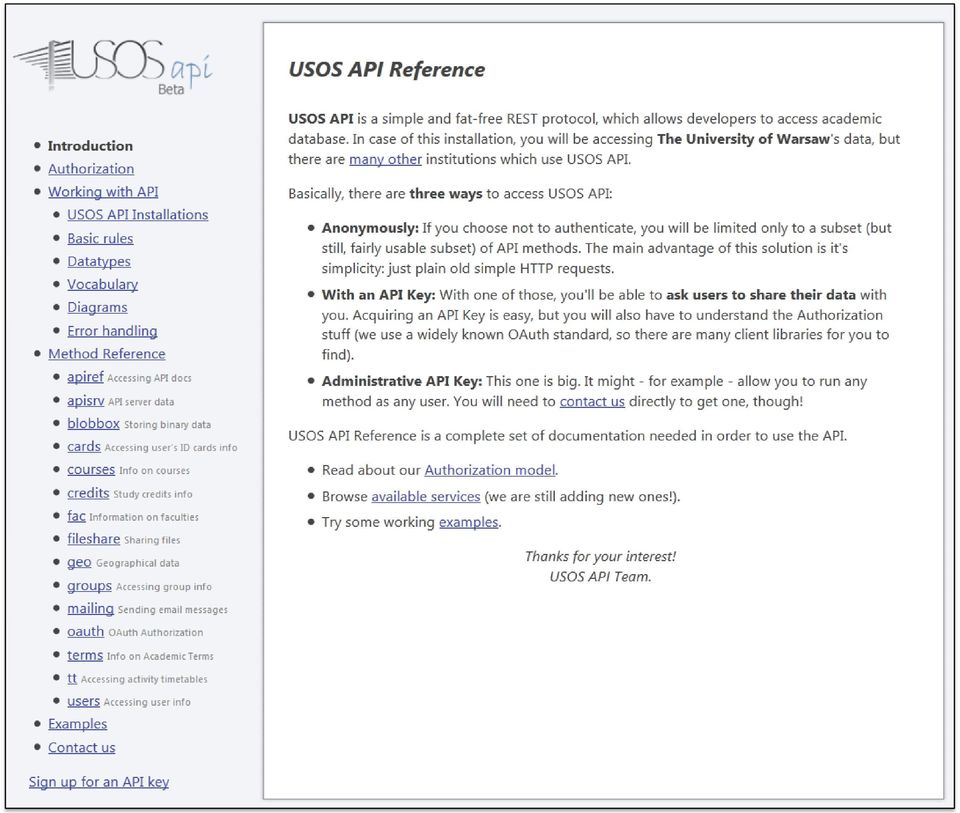
Task: Open the oauth module link
Action: tap(85, 631)
